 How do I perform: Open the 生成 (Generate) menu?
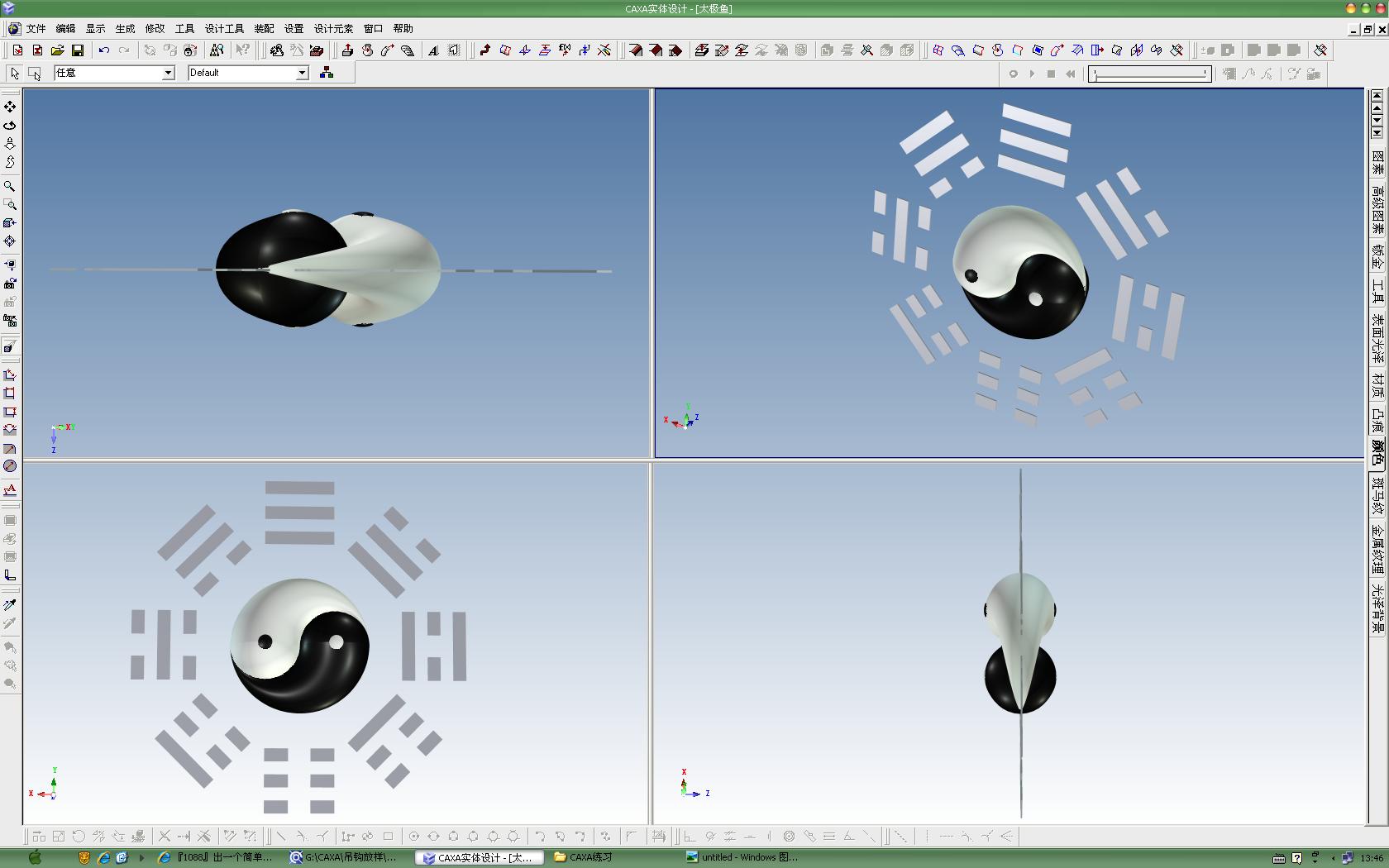[x=125, y=28]
